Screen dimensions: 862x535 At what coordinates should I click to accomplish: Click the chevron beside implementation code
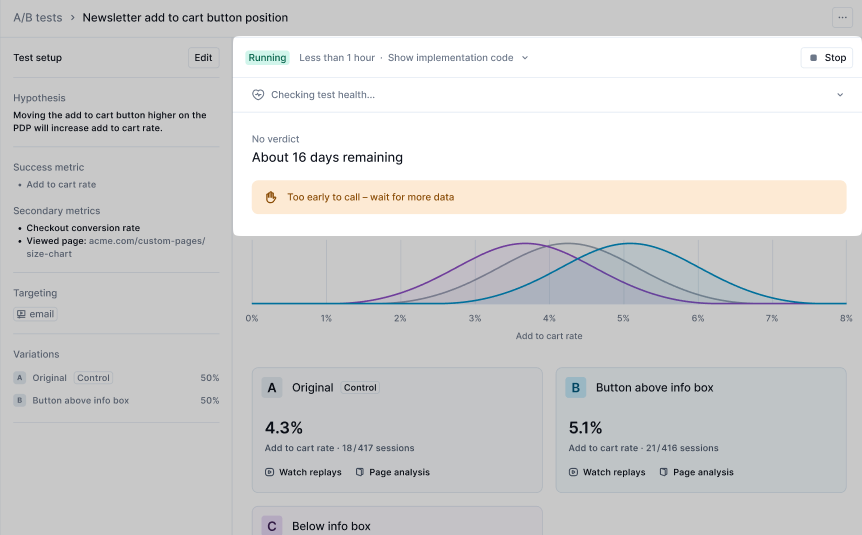click(x=525, y=58)
